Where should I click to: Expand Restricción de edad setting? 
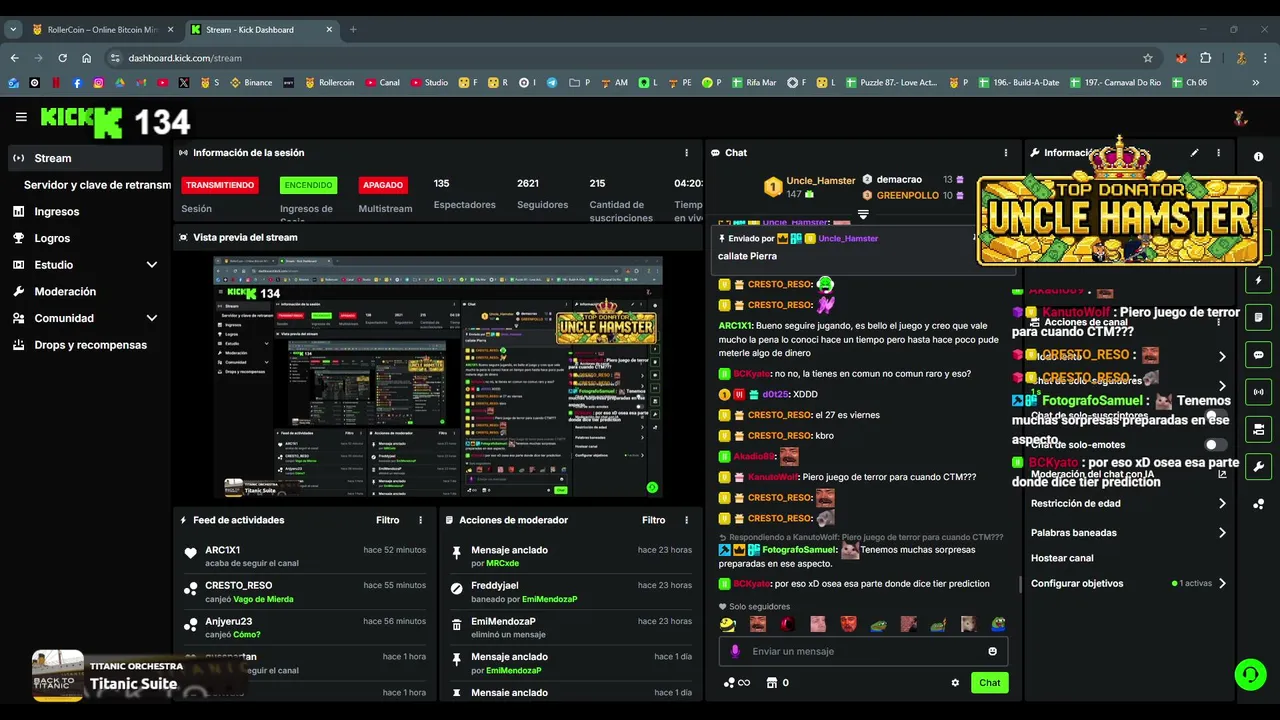[x=1128, y=504]
